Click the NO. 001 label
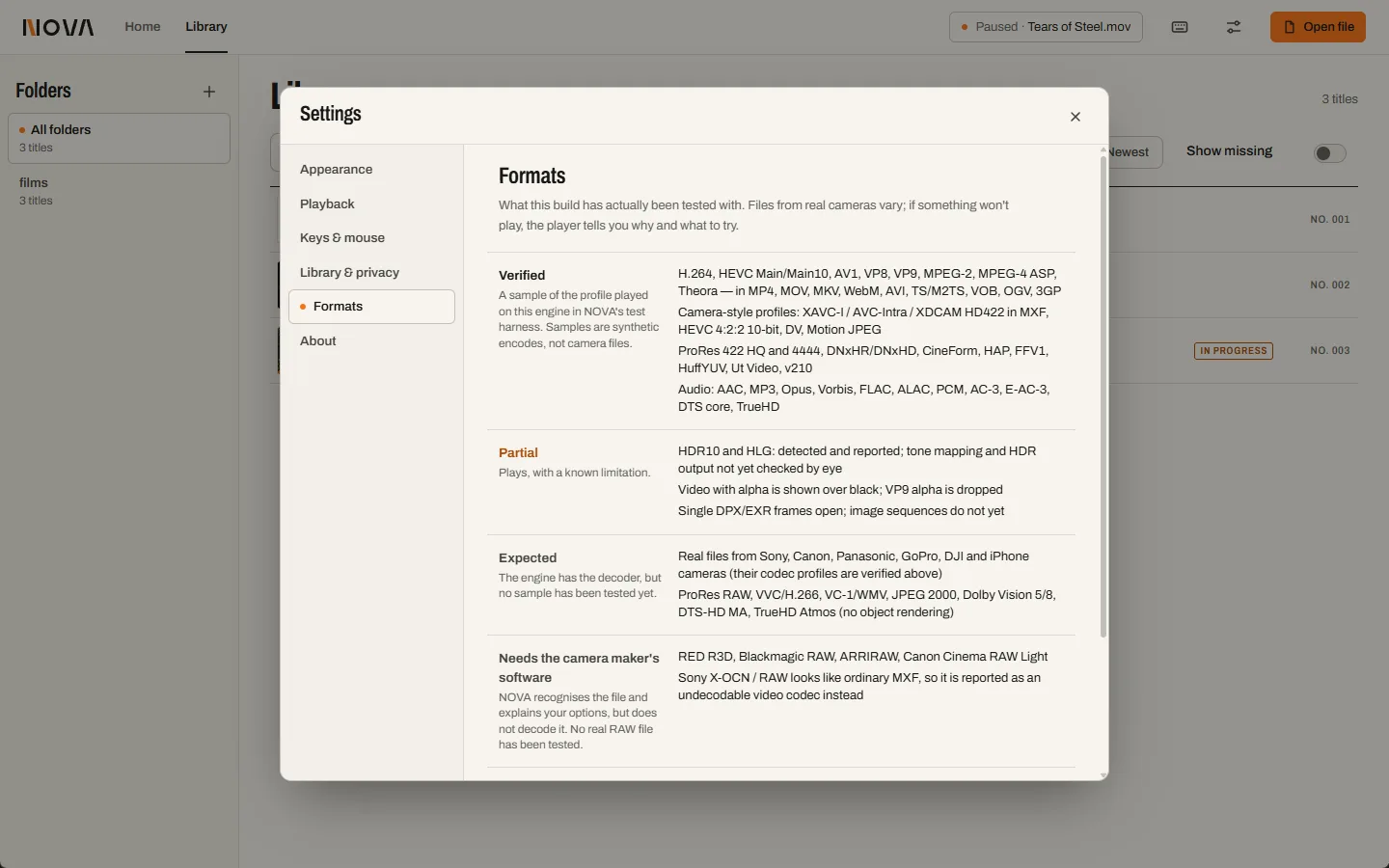The width and height of the screenshot is (1389, 868). (x=1330, y=220)
